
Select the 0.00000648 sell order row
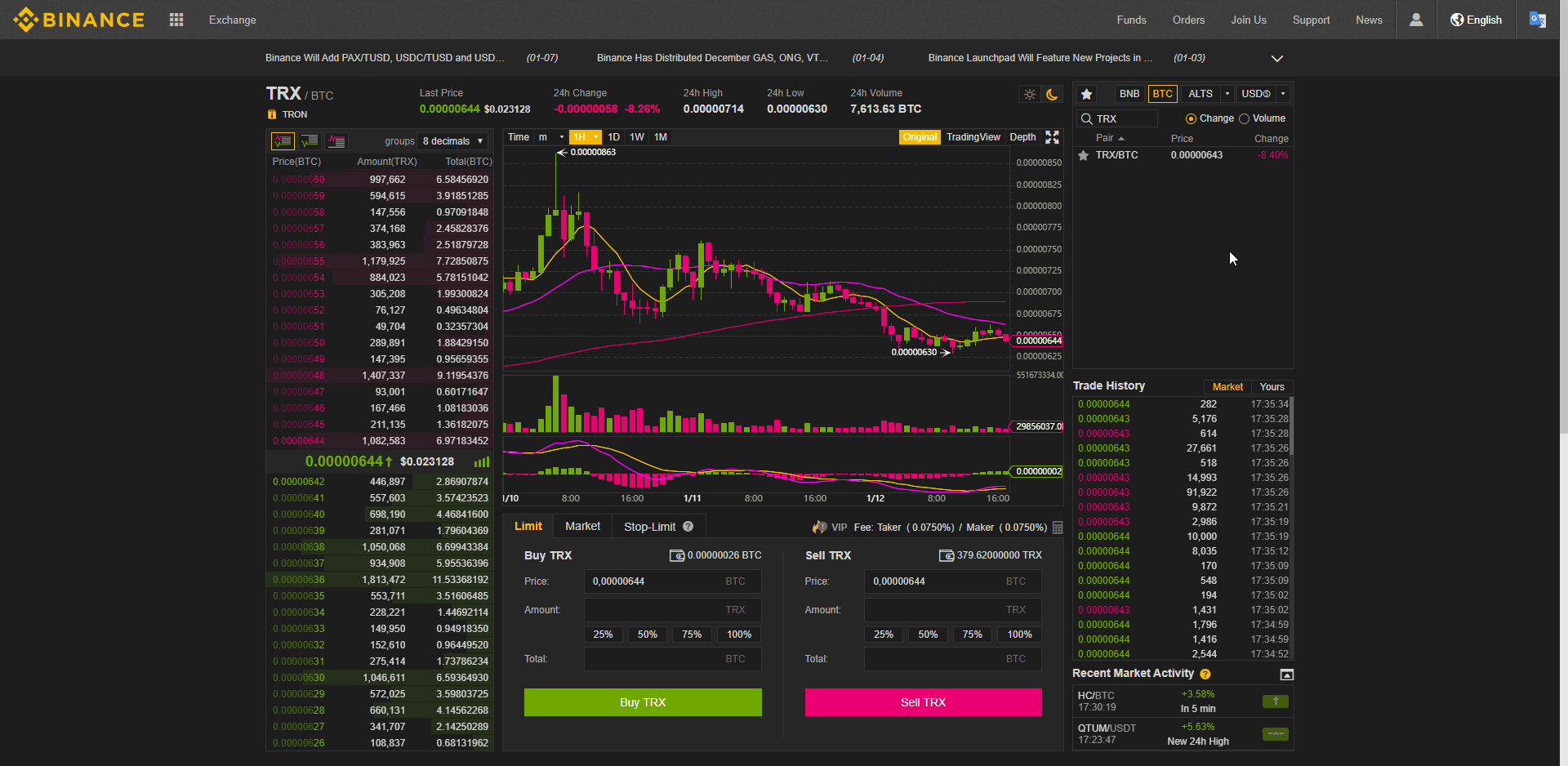click(381, 376)
